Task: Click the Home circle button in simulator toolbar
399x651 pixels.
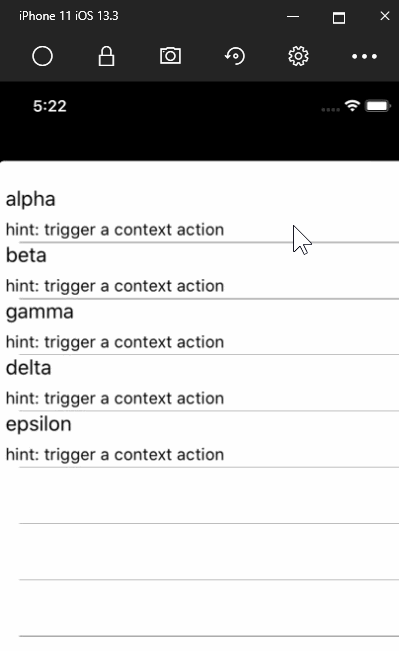Action: tap(42, 56)
